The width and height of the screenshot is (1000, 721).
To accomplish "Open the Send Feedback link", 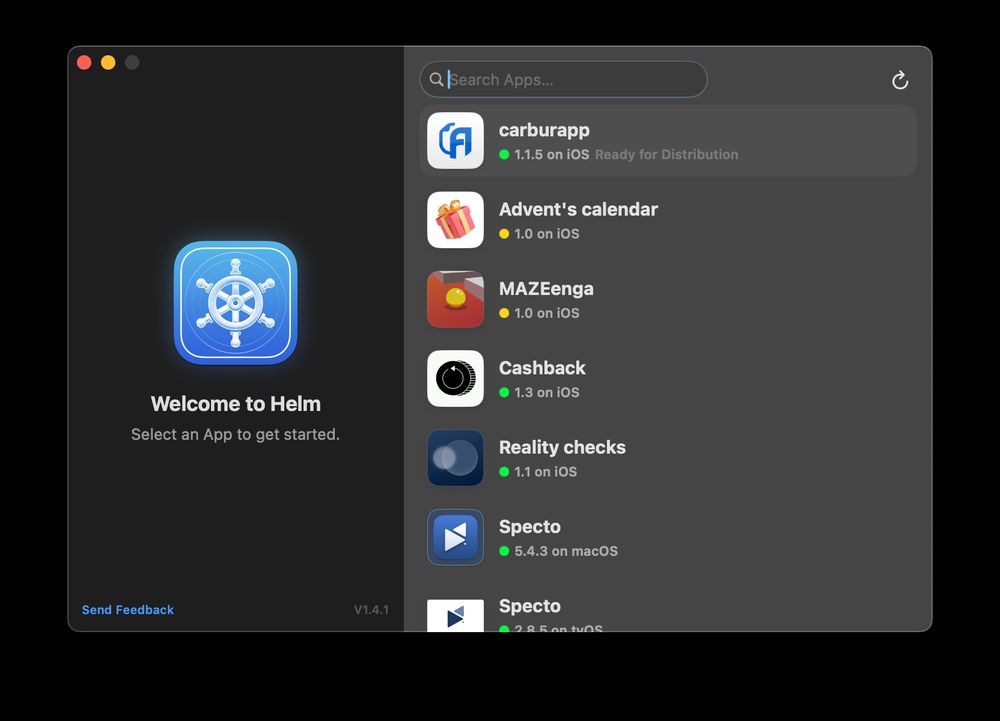I will point(128,609).
